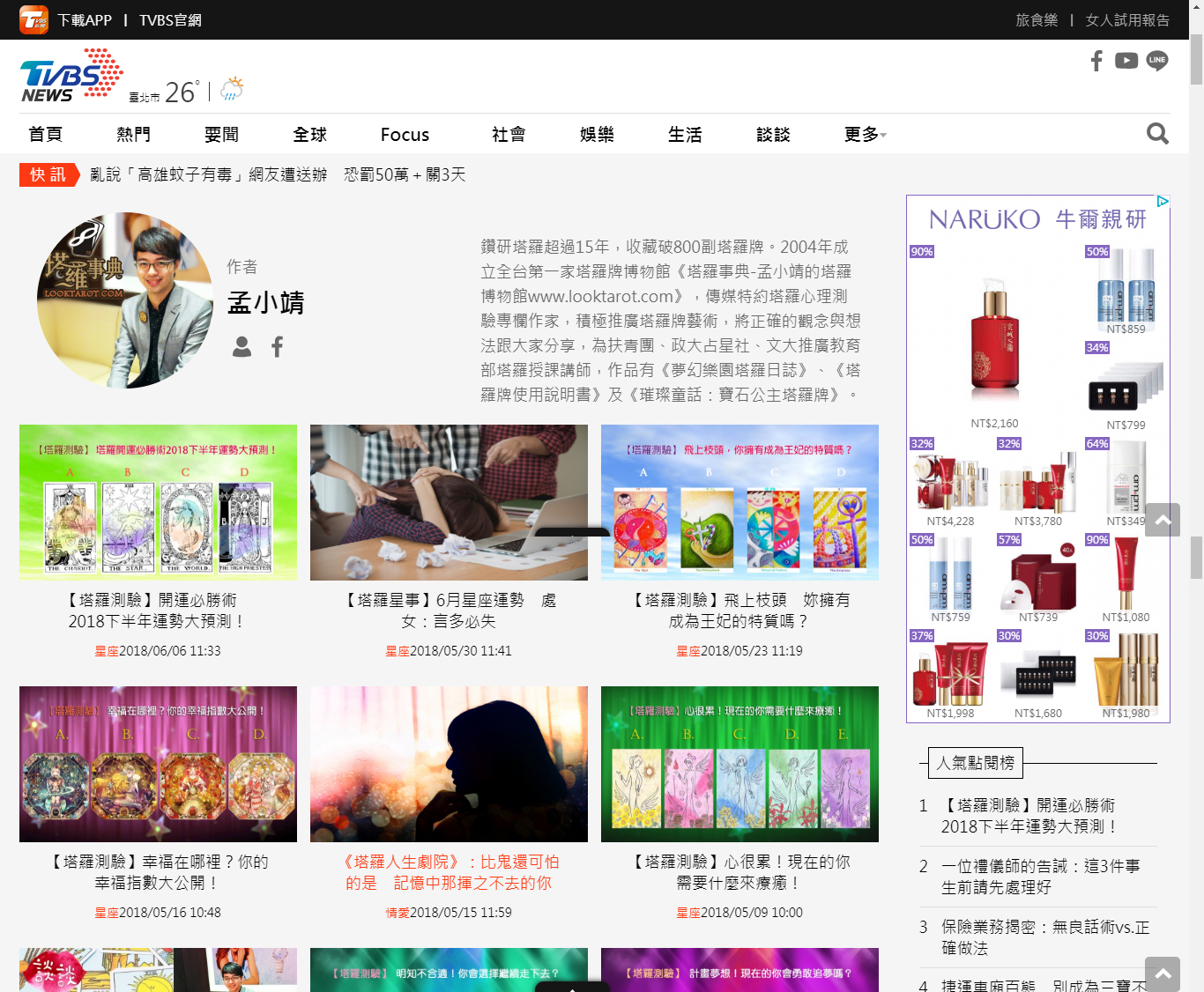Click NARUKO 牛爾親研 ad banner title

(1037, 219)
